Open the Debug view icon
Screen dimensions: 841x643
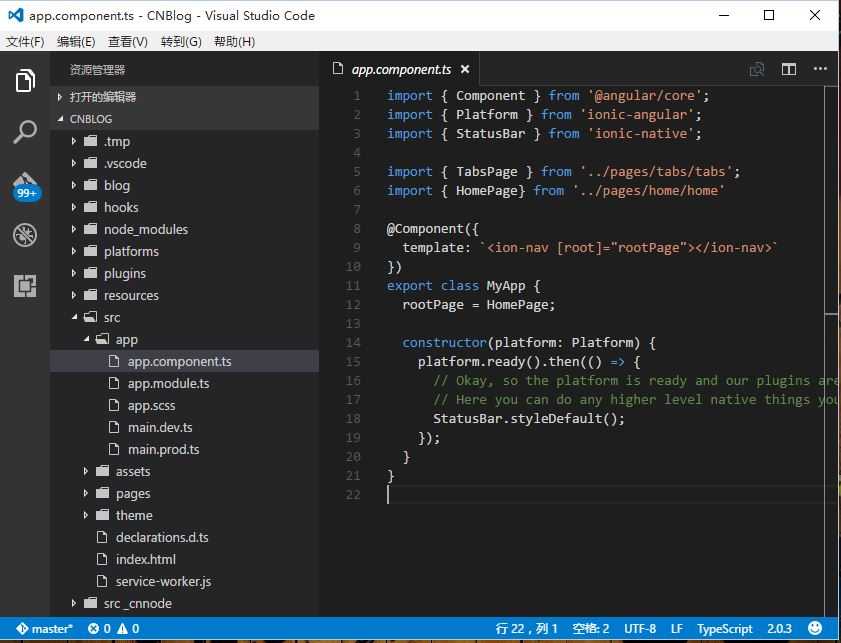25,235
